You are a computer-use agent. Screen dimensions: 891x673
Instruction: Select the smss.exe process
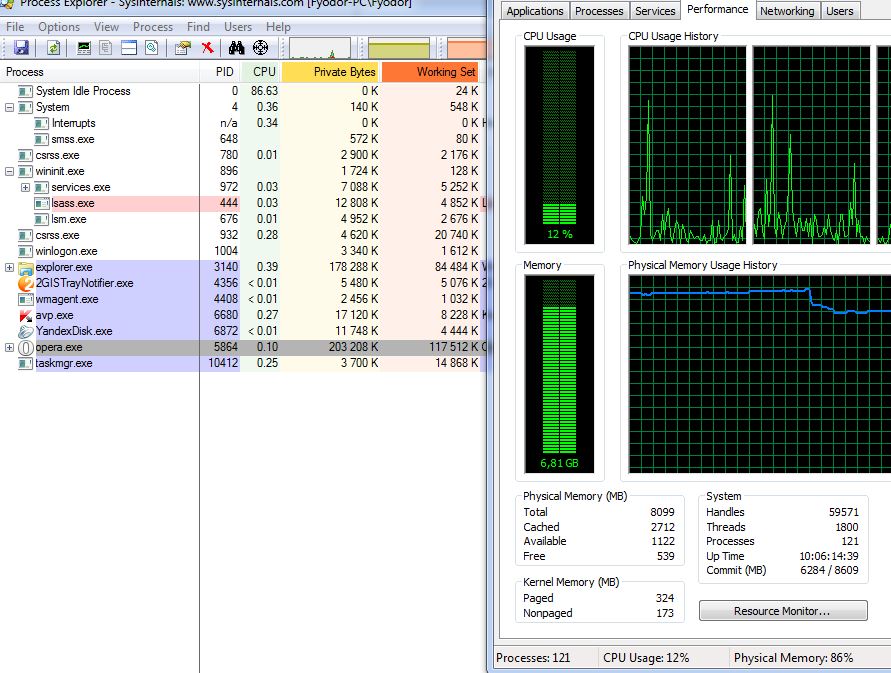pyautogui.click(x=242, y=139)
